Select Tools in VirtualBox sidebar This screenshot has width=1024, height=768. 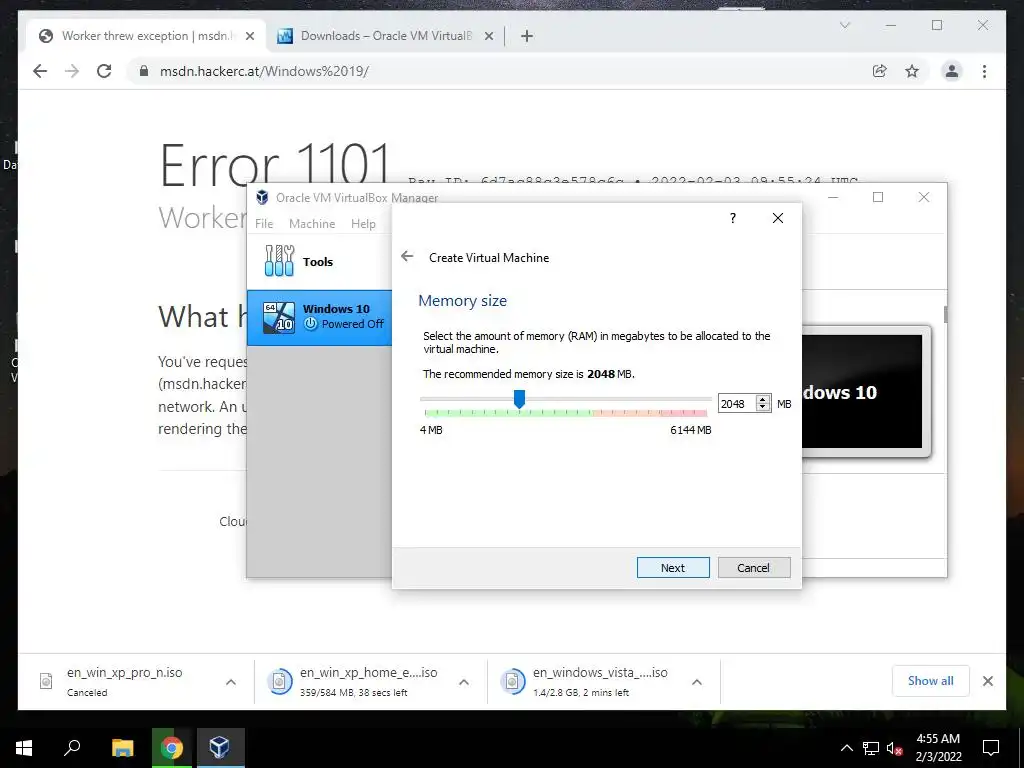[x=319, y=261]
